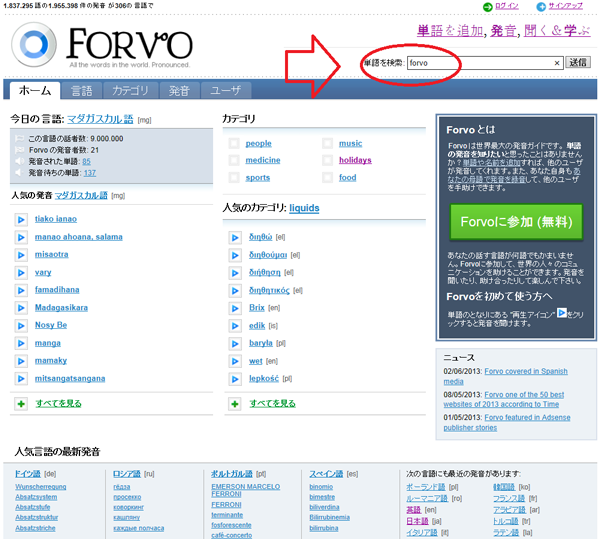Open the ポルトガル語 language link

(x=232, y=474)
